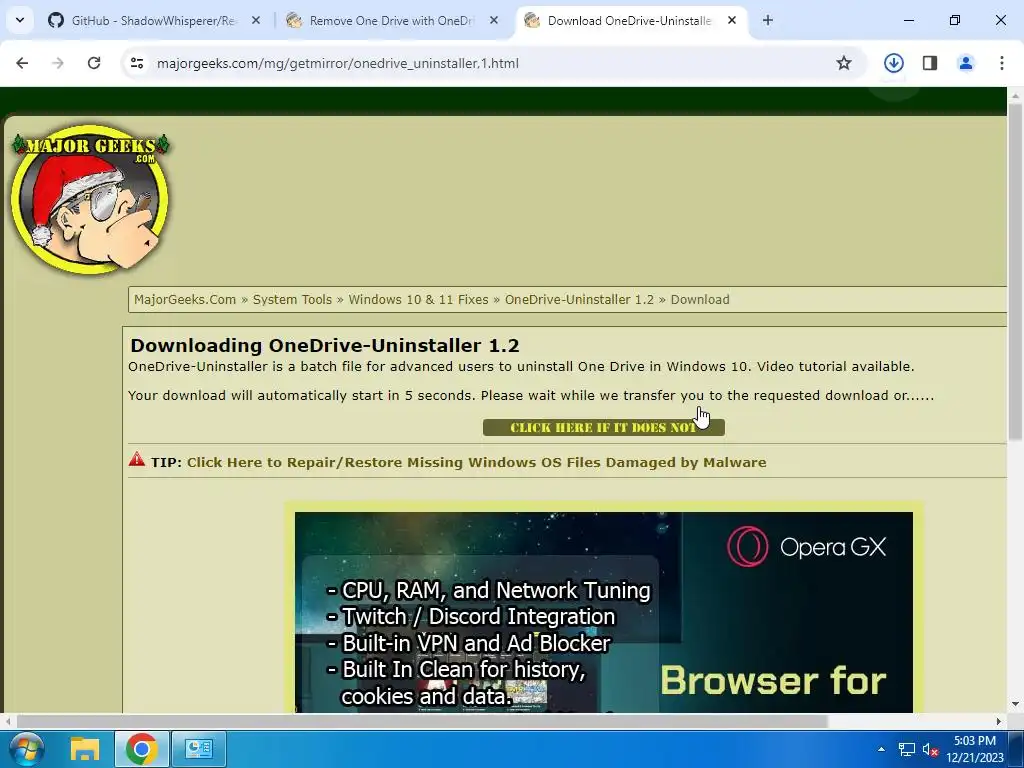The height and width of the screenshot is (768, 1024).
Task: Switch to Remove One Drive tab
Action: point(391,21)
